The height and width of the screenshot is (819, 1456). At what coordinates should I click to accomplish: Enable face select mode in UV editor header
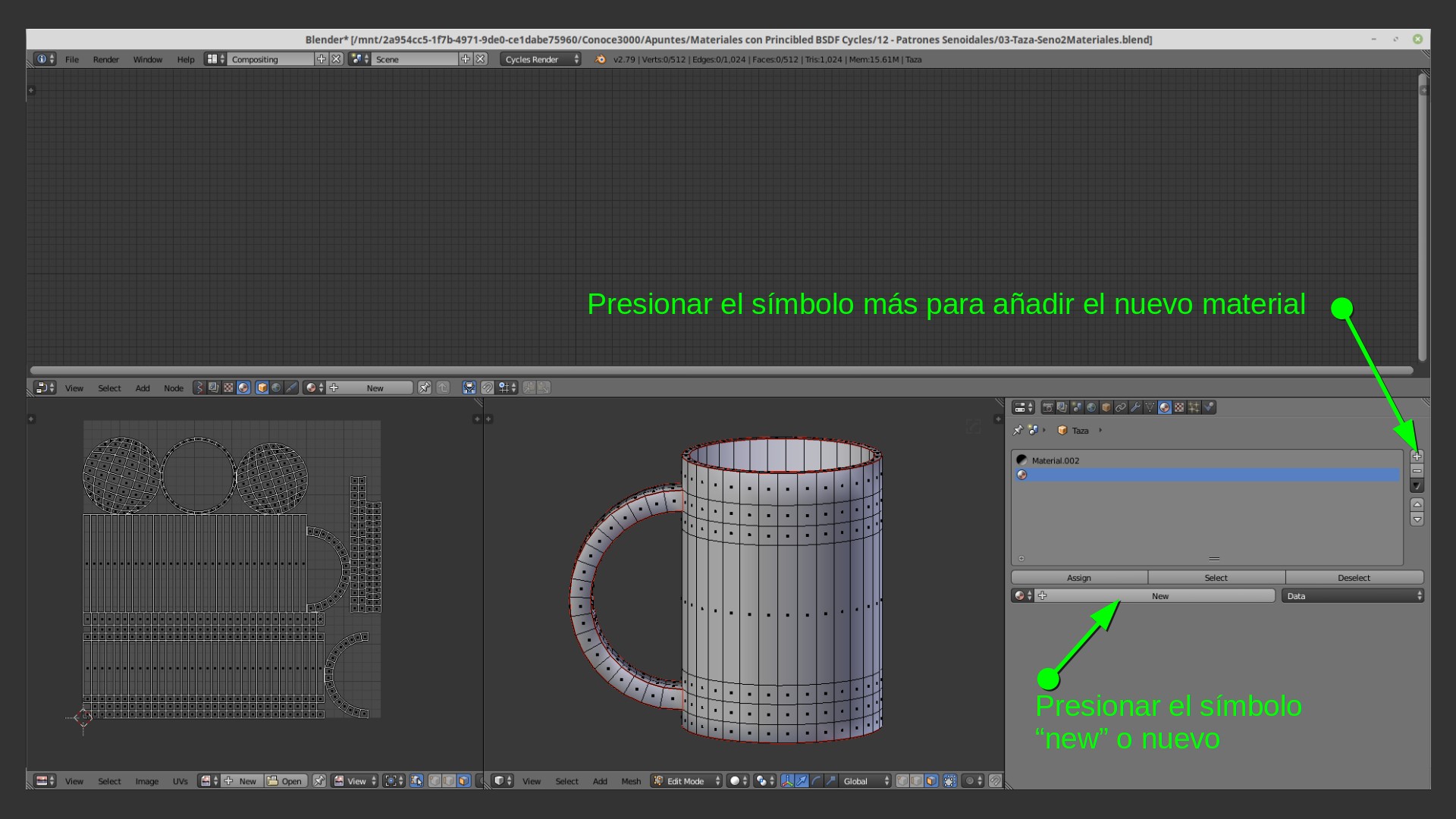(x=463, y=781)
